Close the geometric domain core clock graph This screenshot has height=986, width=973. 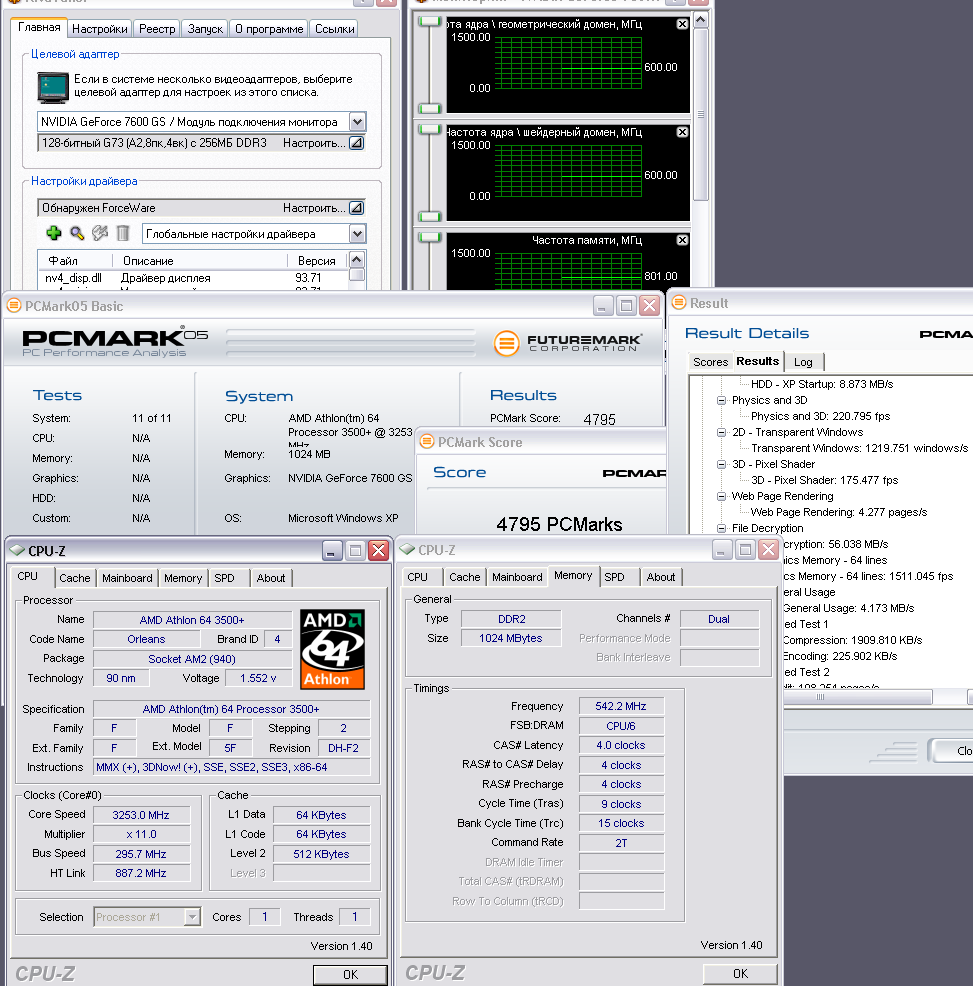(x=682, y=24)
